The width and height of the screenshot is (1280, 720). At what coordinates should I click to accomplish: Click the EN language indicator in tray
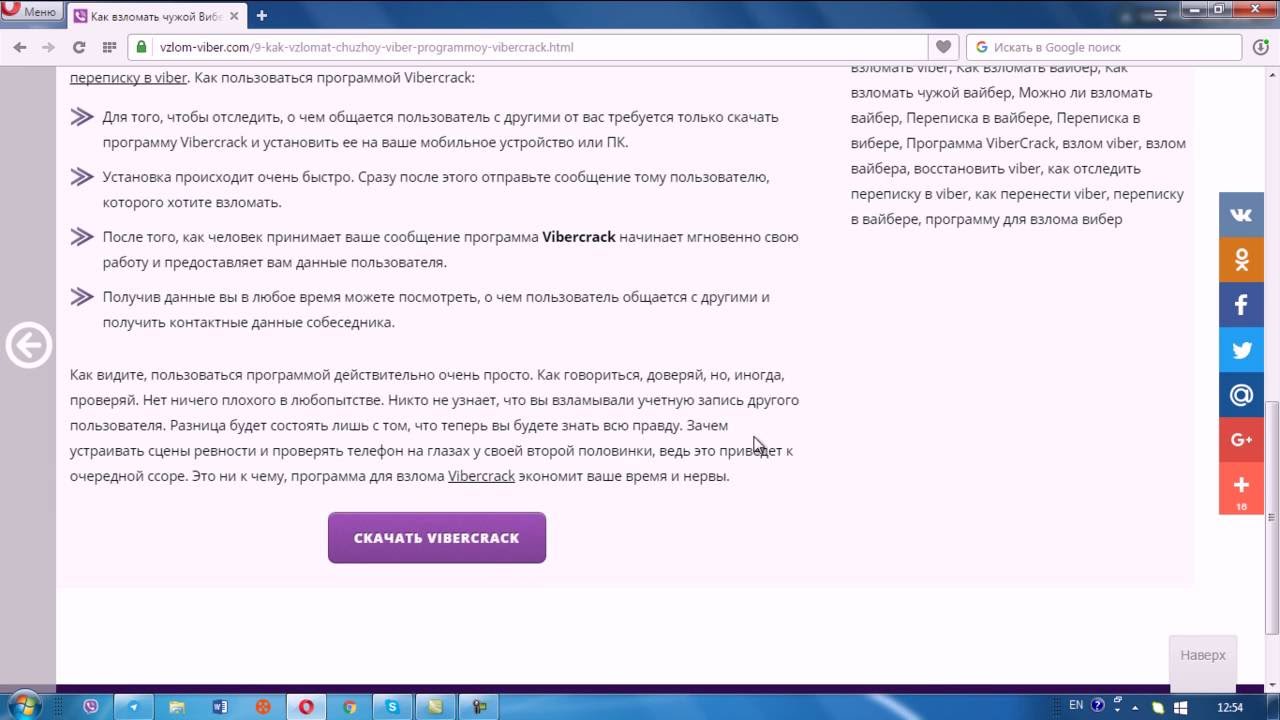(1076, 705)
